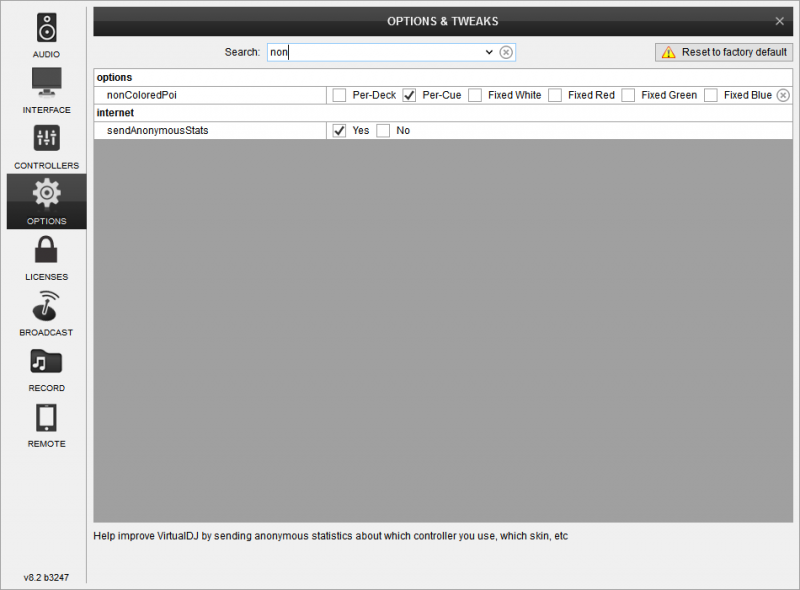
Task: Select the Controllers mixer icon
Action: [x=46, y=138]
